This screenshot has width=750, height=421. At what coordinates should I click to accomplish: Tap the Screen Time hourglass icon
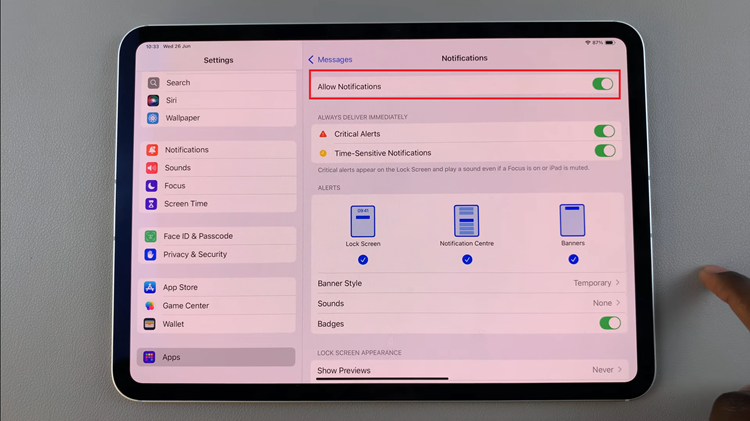coord(151,204)
